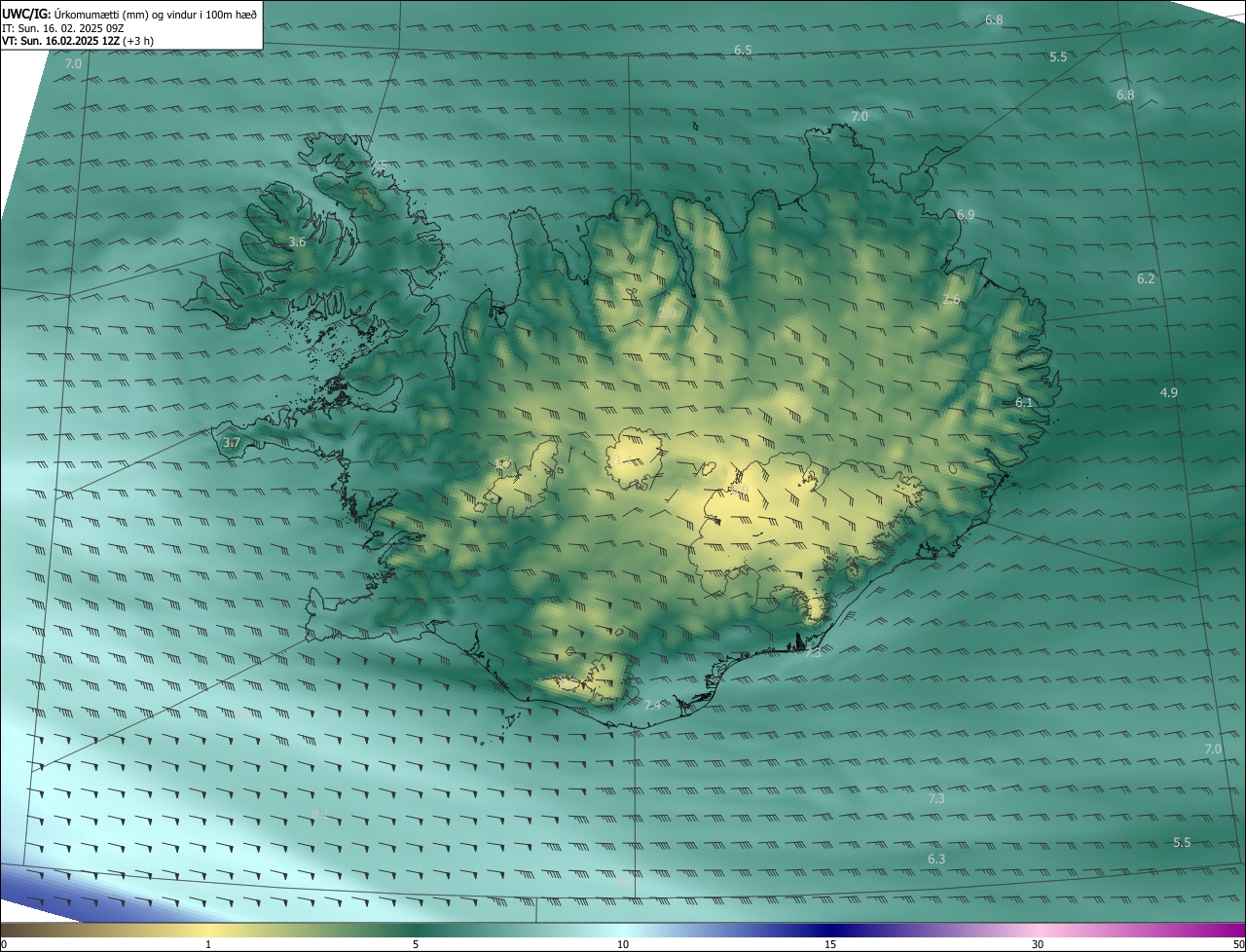Click the 4.9 value label on the map
The image size is (1246, 952).
click(x=1169, y=393)
